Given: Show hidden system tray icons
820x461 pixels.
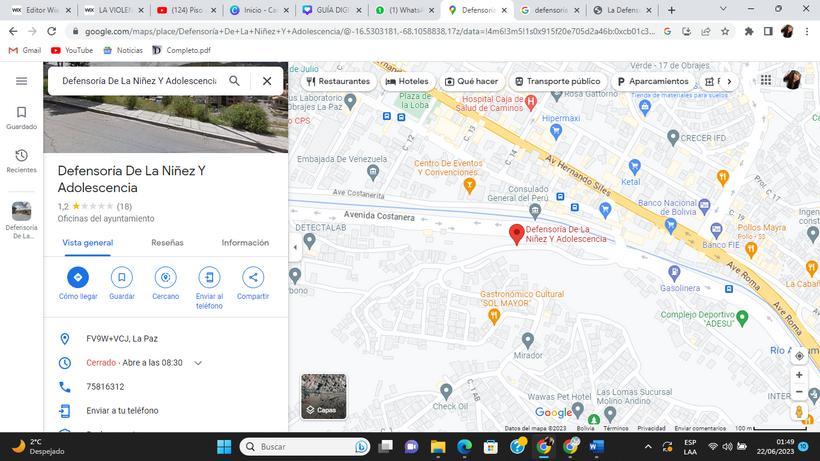Looking at the screenshot, I should (648, 447).
